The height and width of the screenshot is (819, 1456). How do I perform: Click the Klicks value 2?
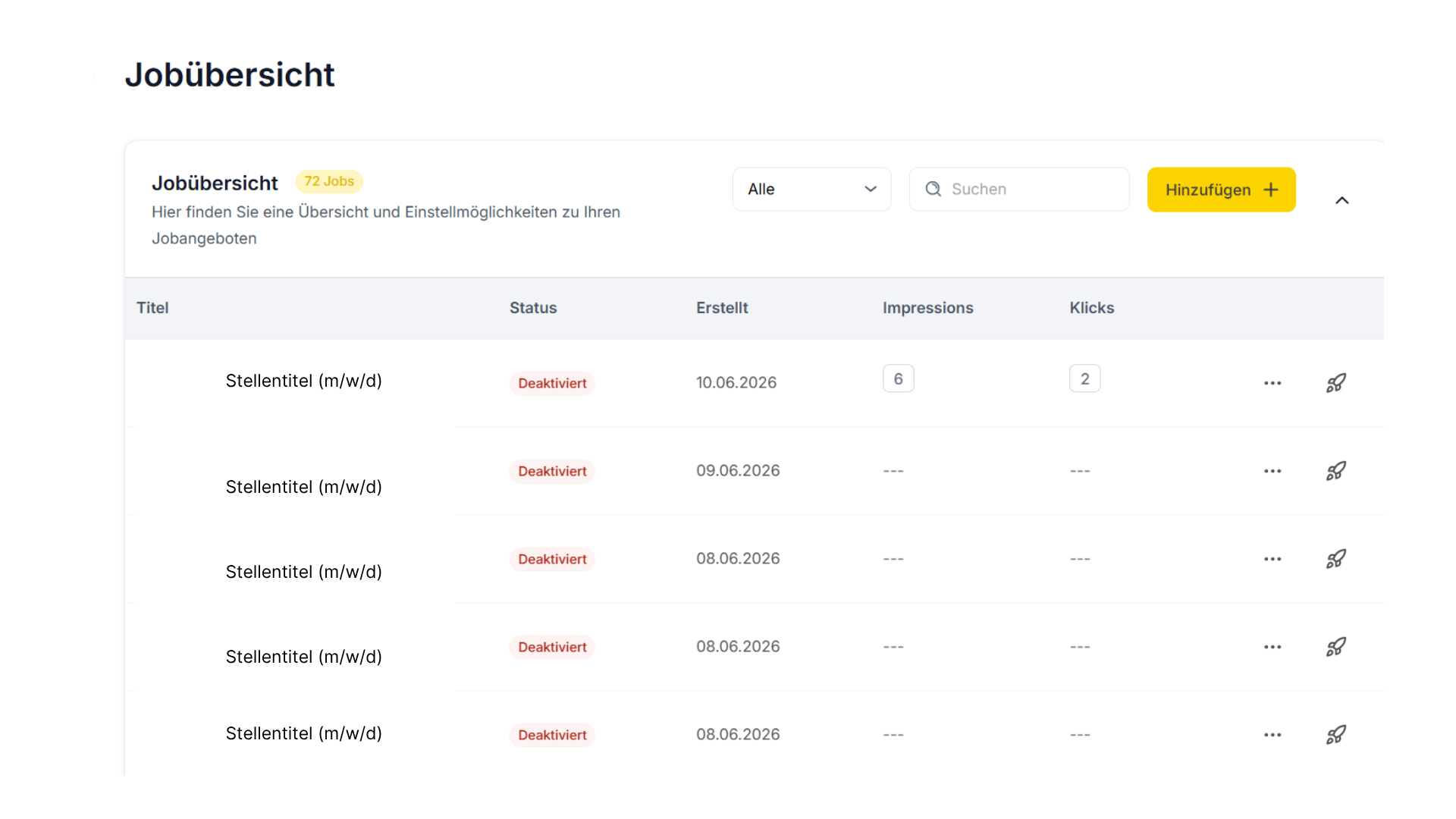pos(1085,378)
